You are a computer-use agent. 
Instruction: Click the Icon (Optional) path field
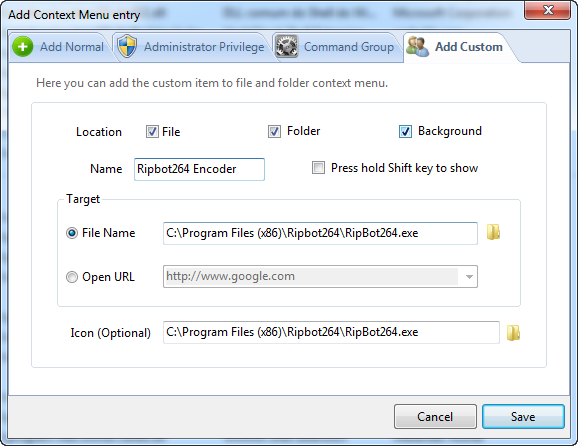coord(331,332)
